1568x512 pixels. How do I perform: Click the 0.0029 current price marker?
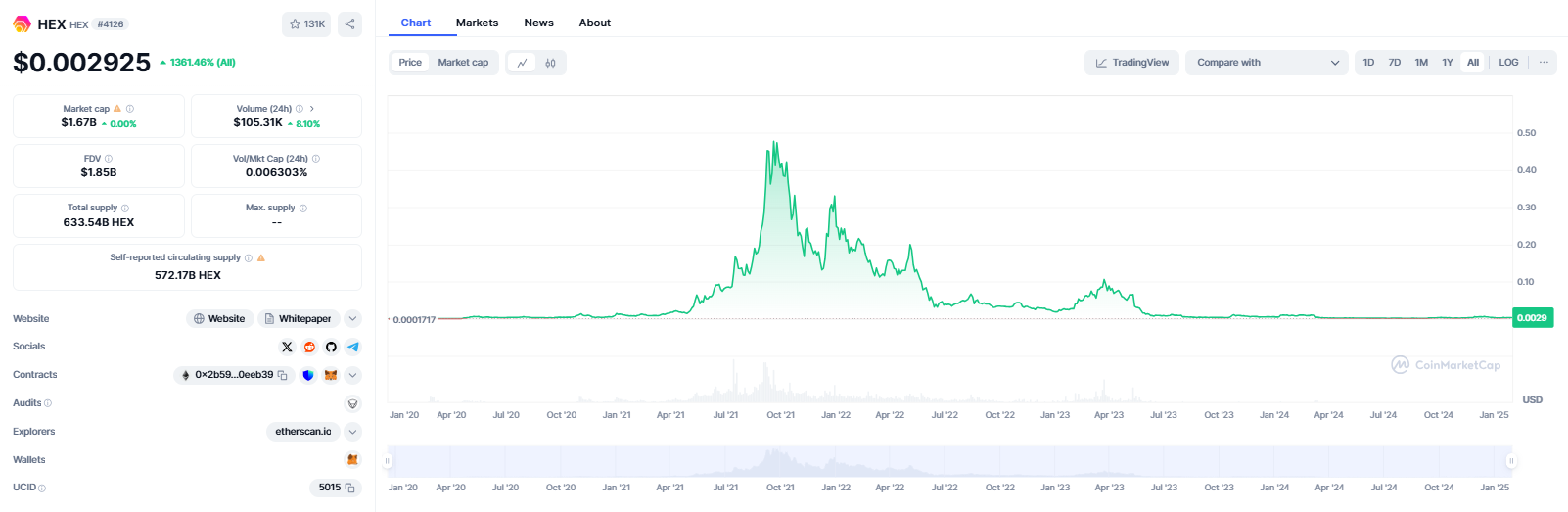[x=1533, y=318]
